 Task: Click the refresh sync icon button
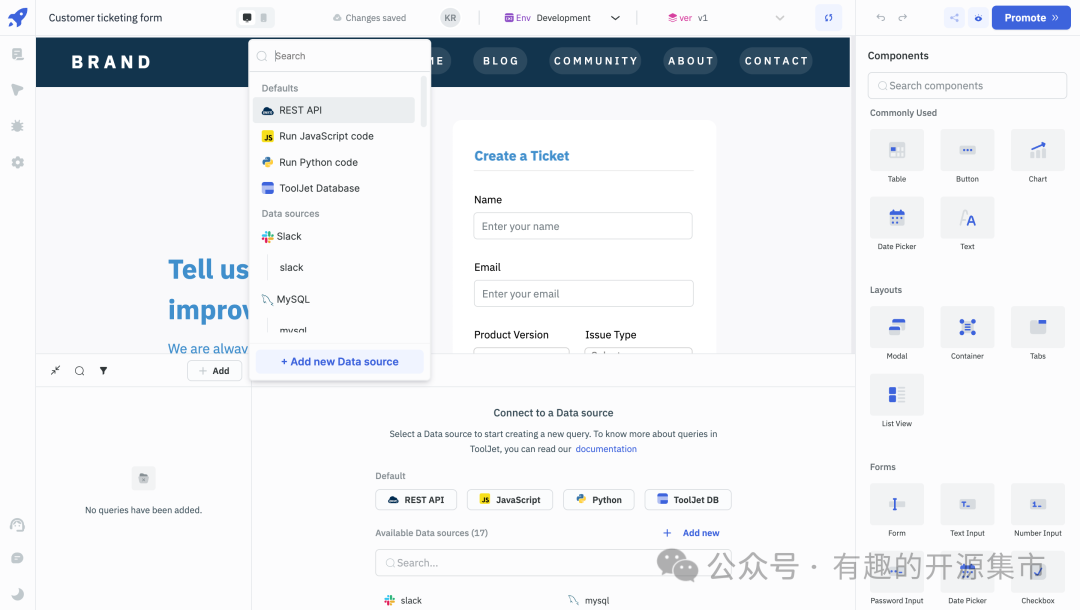(x=829, y=18)
